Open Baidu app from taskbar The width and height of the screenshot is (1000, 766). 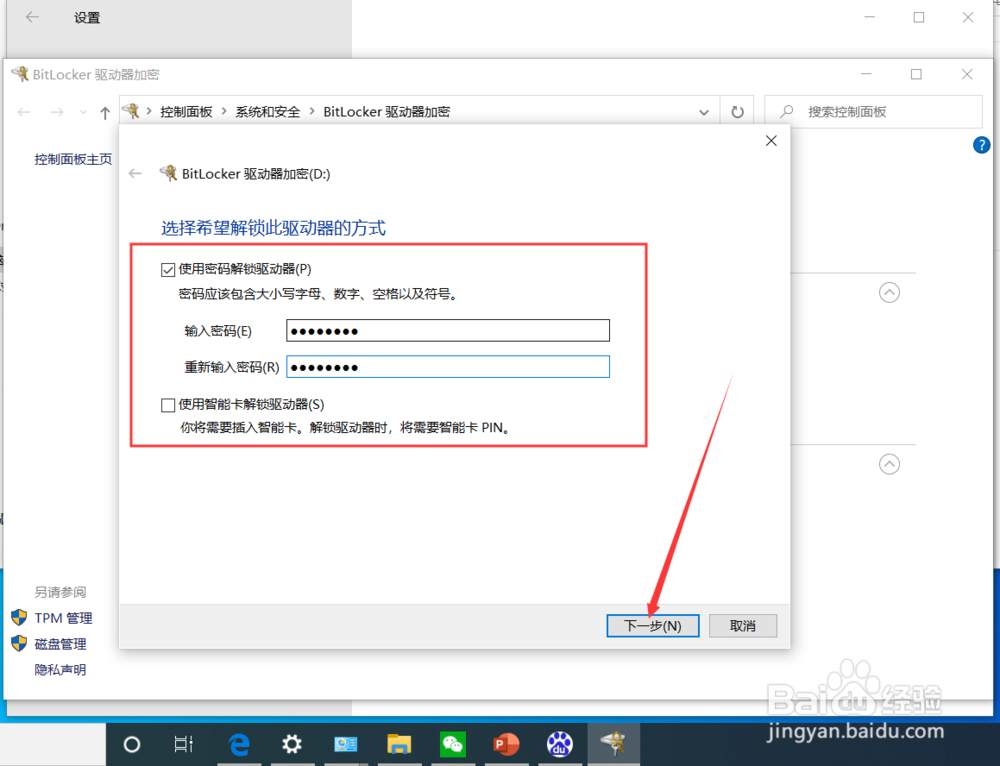[559, 744]
